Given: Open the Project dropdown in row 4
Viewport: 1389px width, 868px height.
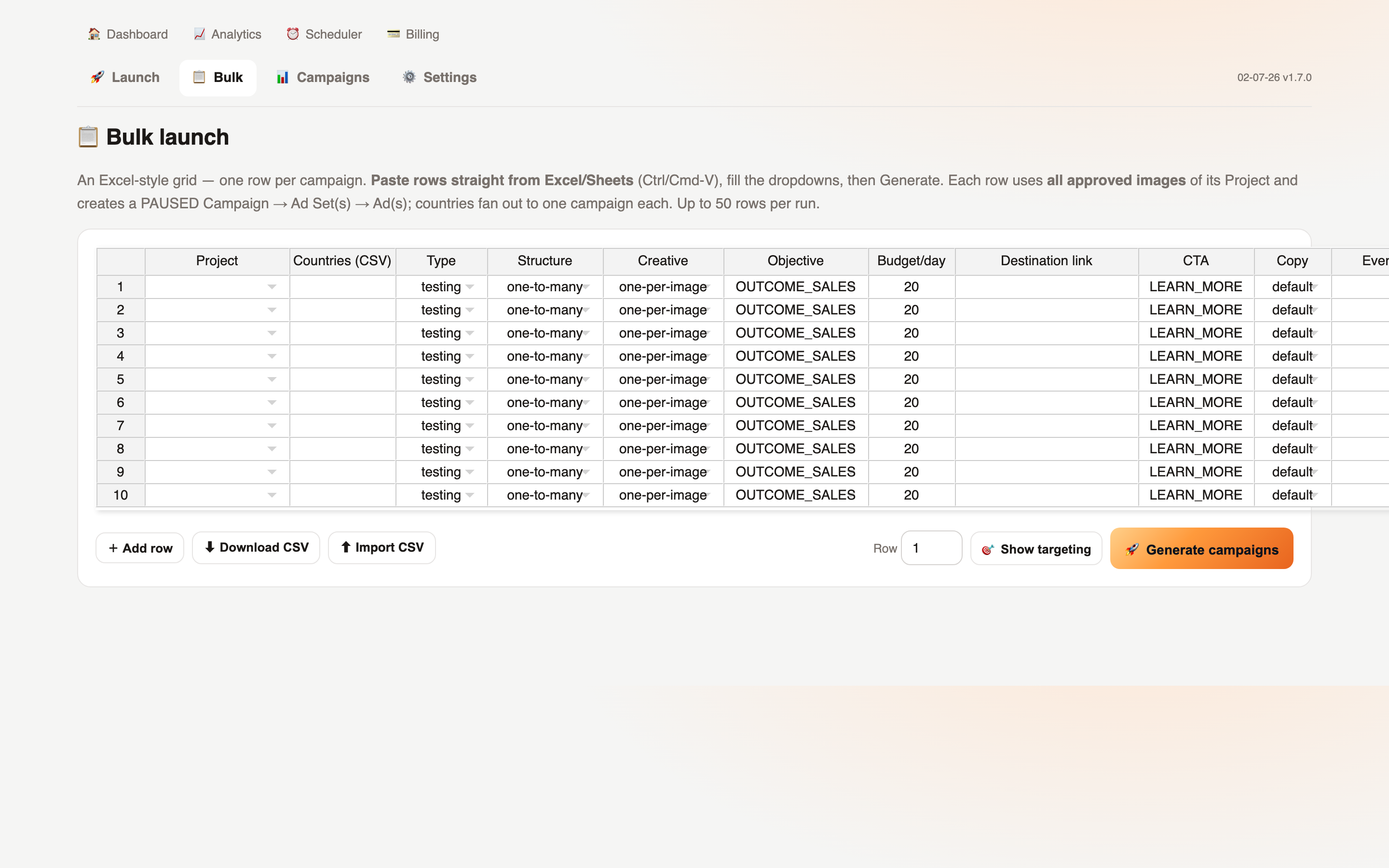Looking at the screenshot, I should coord(272,356).
